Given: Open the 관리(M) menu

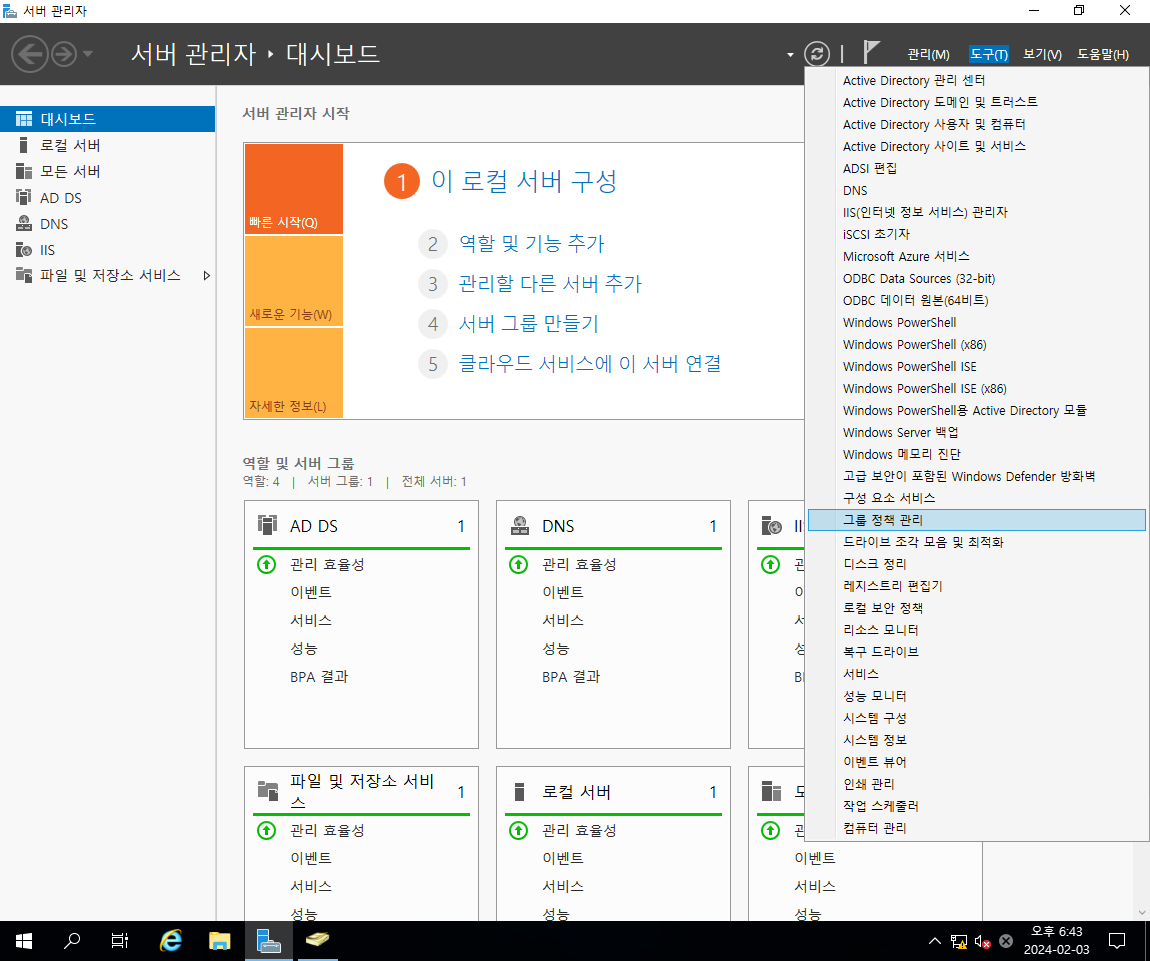Looking at the screenshot, I should (x=928, y=54).
